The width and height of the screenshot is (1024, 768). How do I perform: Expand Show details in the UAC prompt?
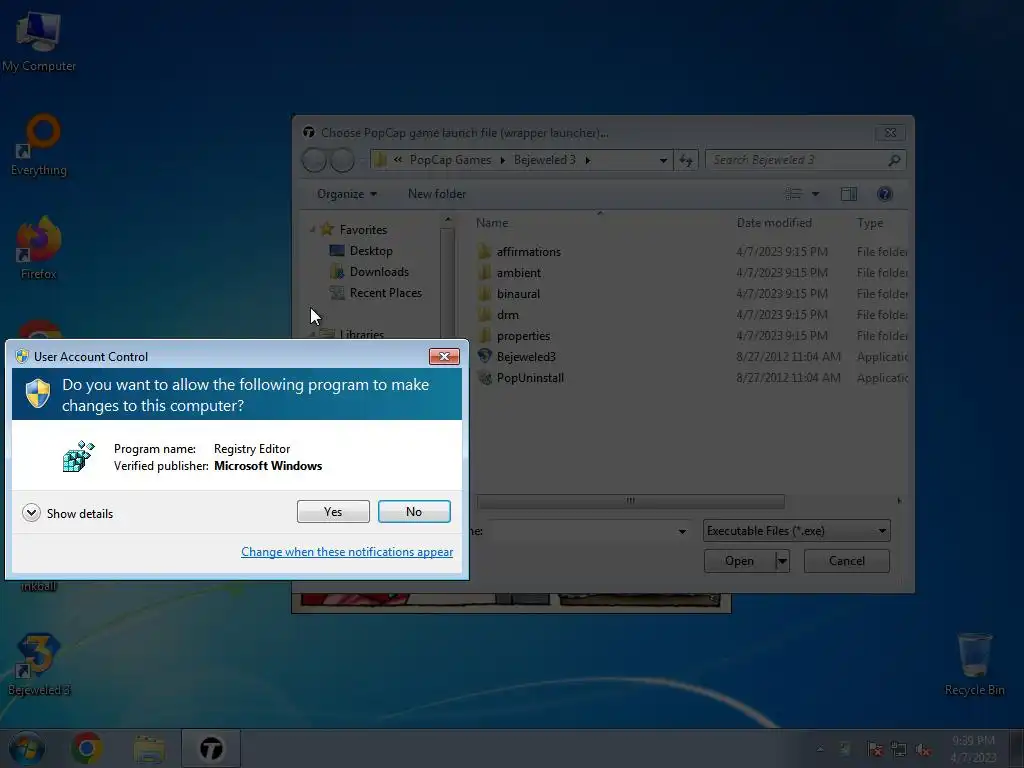pyautogui.click(x=67, y=513)
